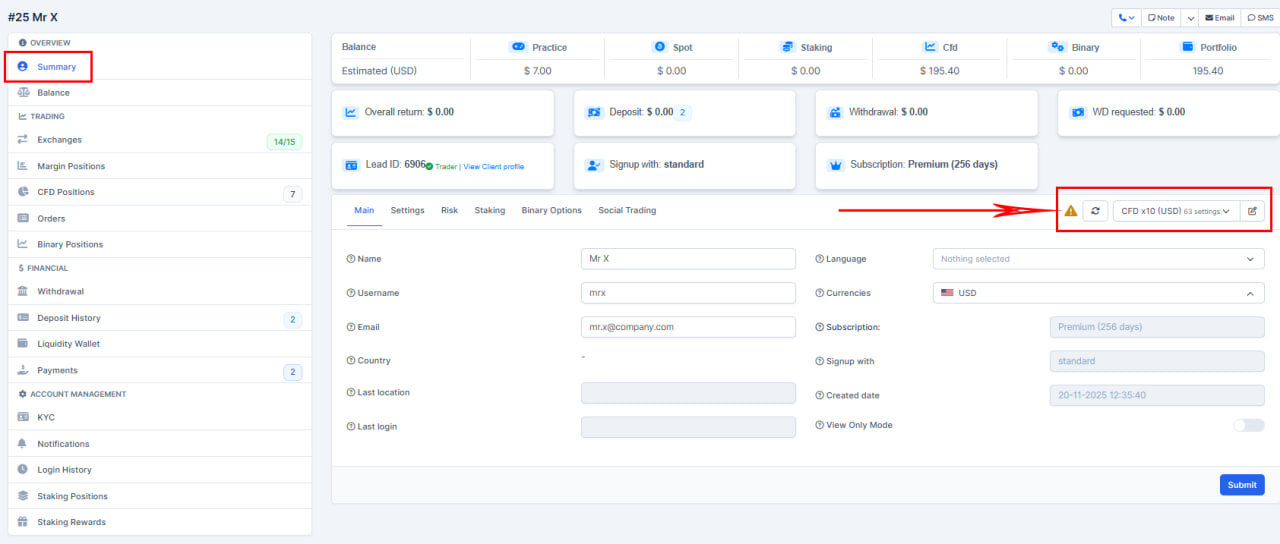Click the refresh icon beside CFD x10 selector
Screen dimensions: 1280x544
(1095, 211)
